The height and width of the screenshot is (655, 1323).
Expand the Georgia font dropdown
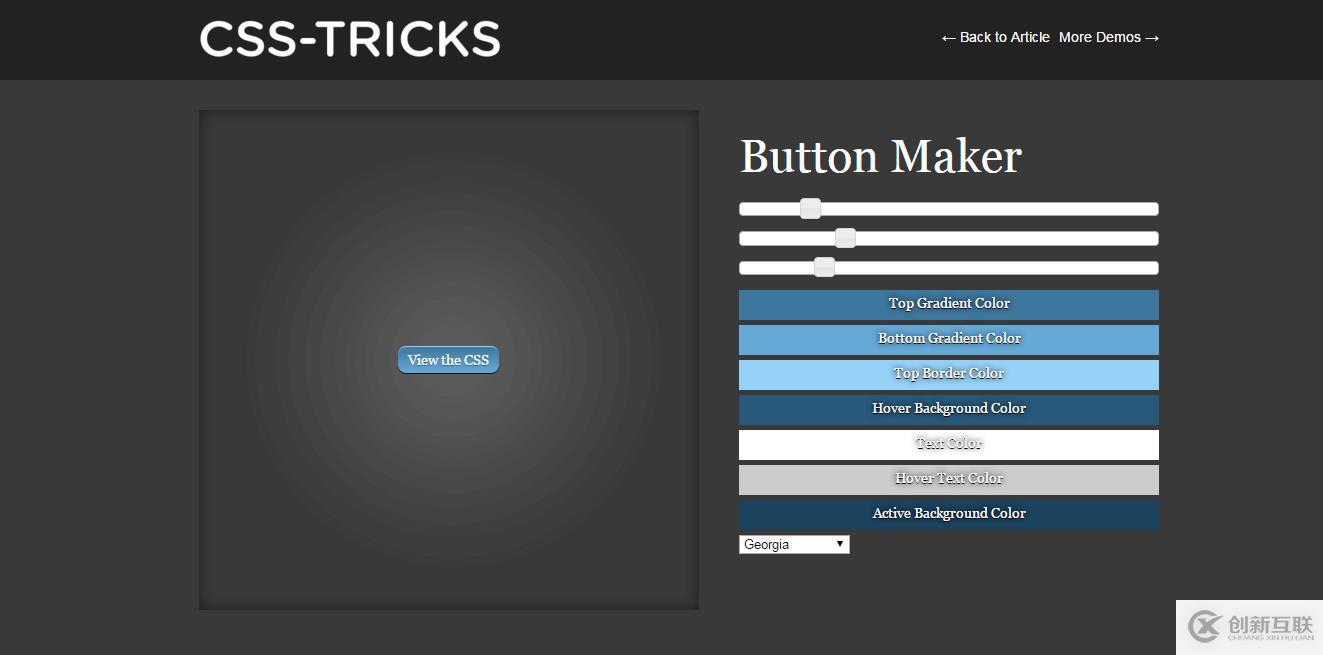pos(794,544)
